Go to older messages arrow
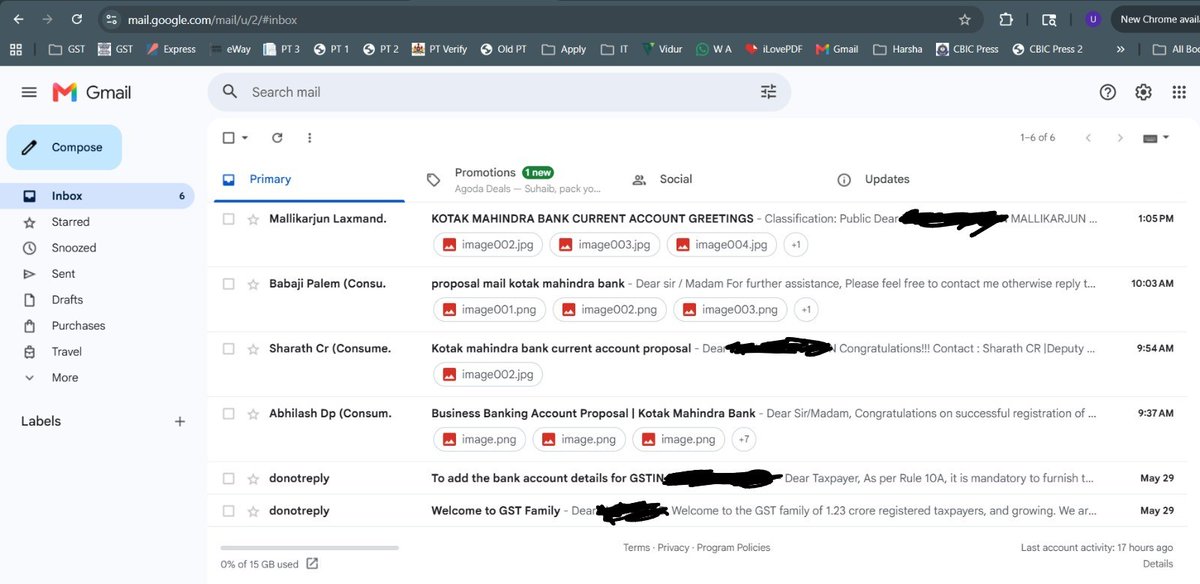 pyautogui.click(x=1120, y=138)
